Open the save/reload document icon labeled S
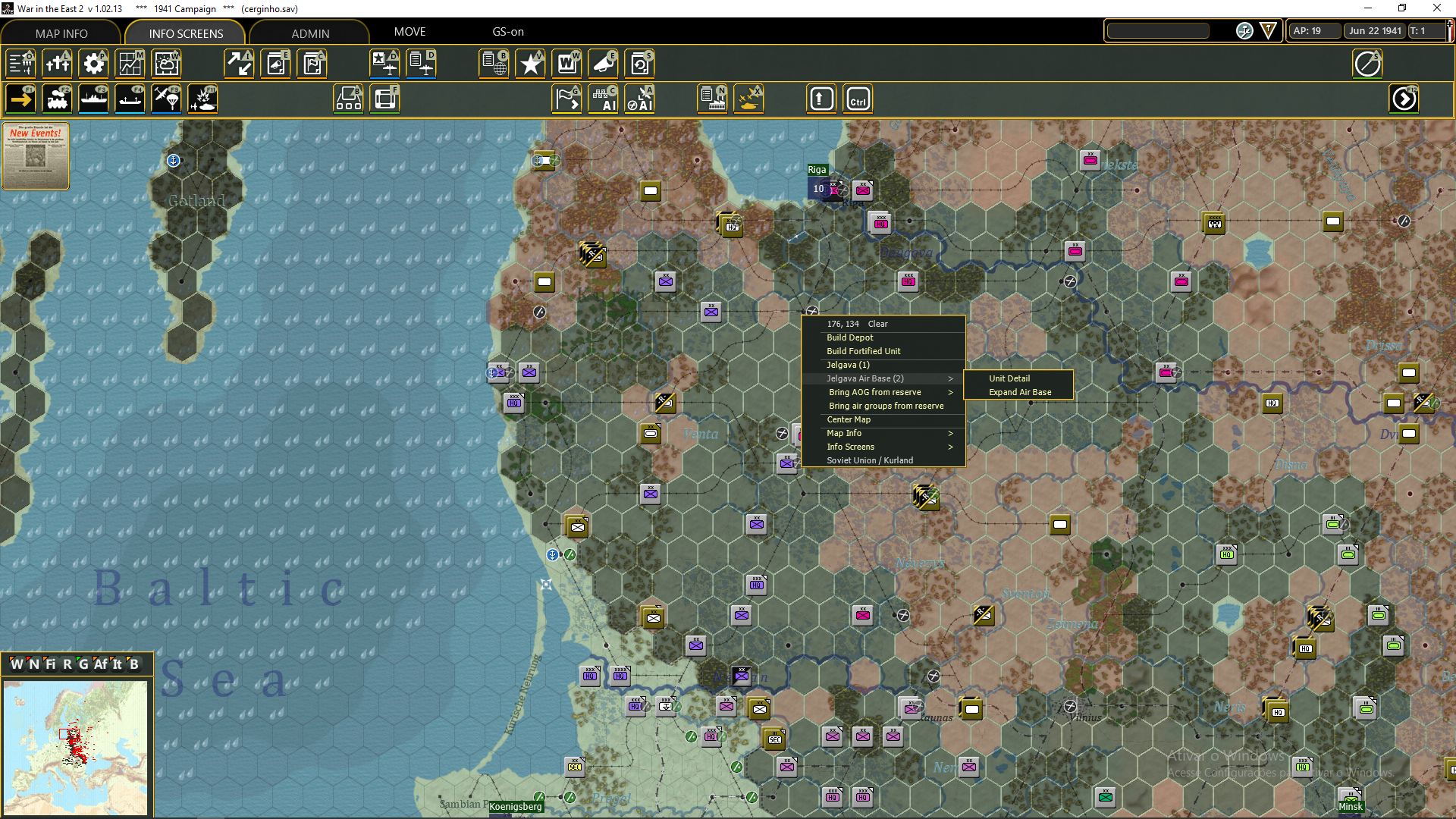Viewport: 1456px width, 819px height. [x=640, y=64]
